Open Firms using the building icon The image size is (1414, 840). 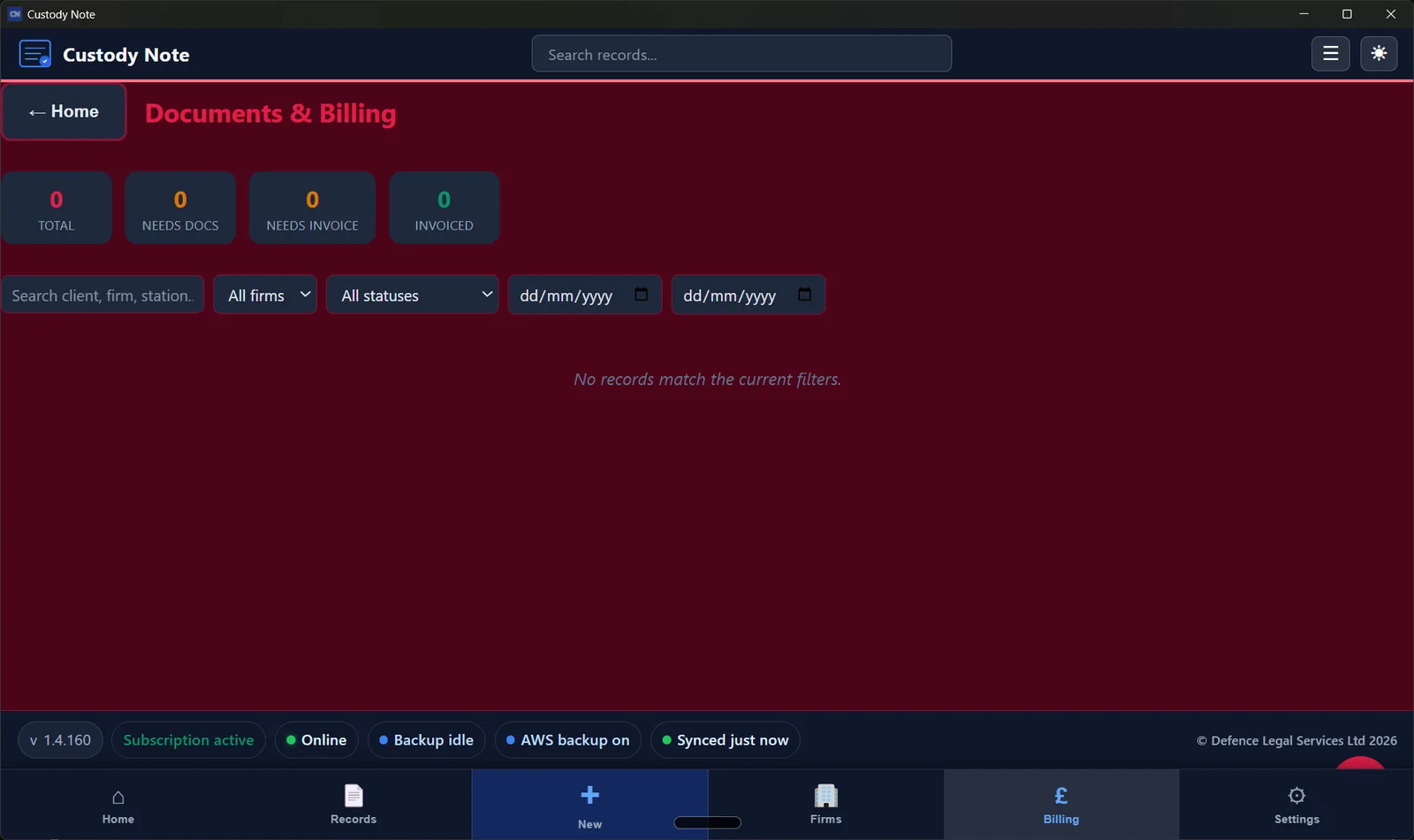click(825, 796)
